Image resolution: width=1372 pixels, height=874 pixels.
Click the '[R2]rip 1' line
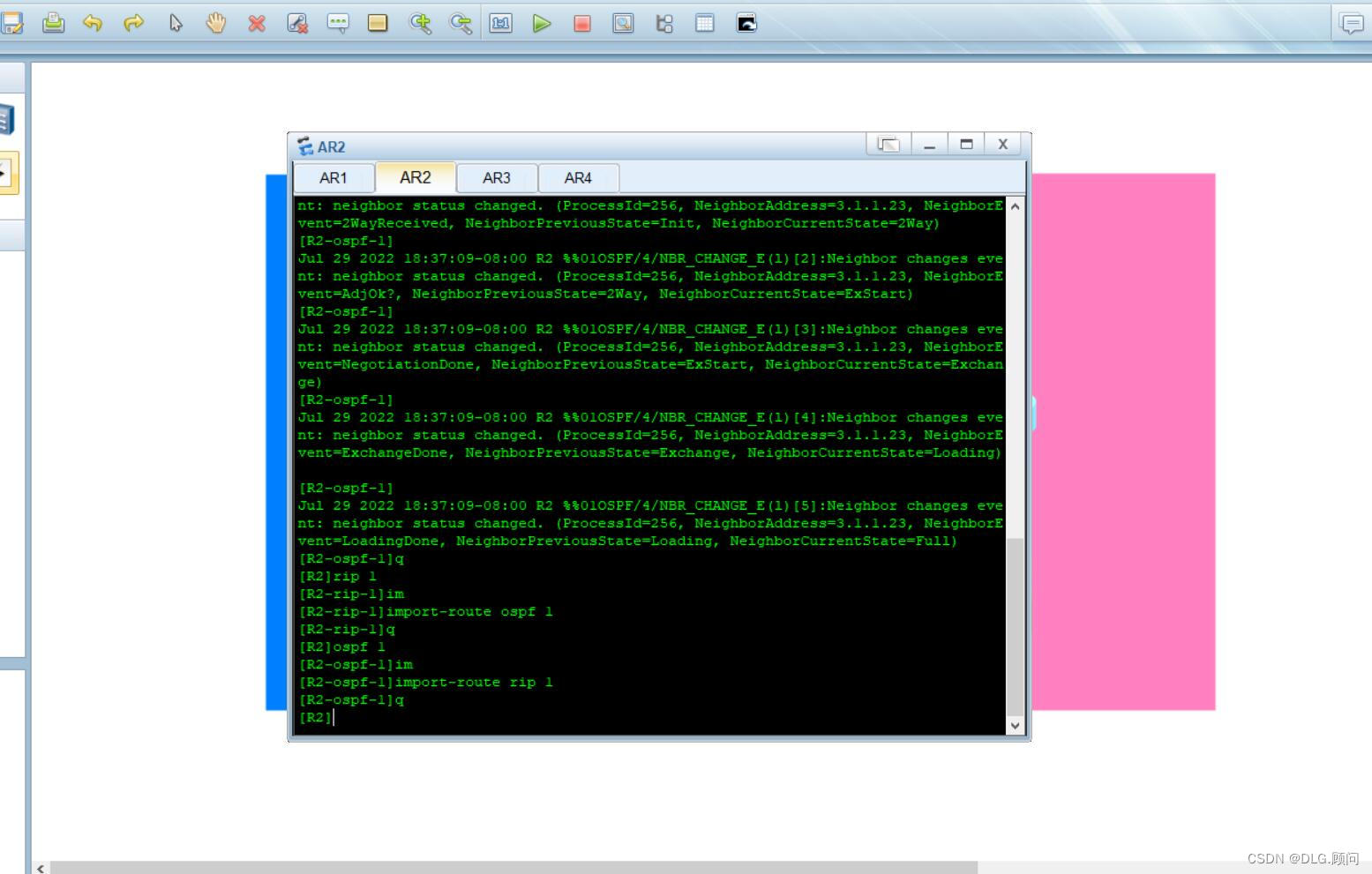tap(337, 576)
